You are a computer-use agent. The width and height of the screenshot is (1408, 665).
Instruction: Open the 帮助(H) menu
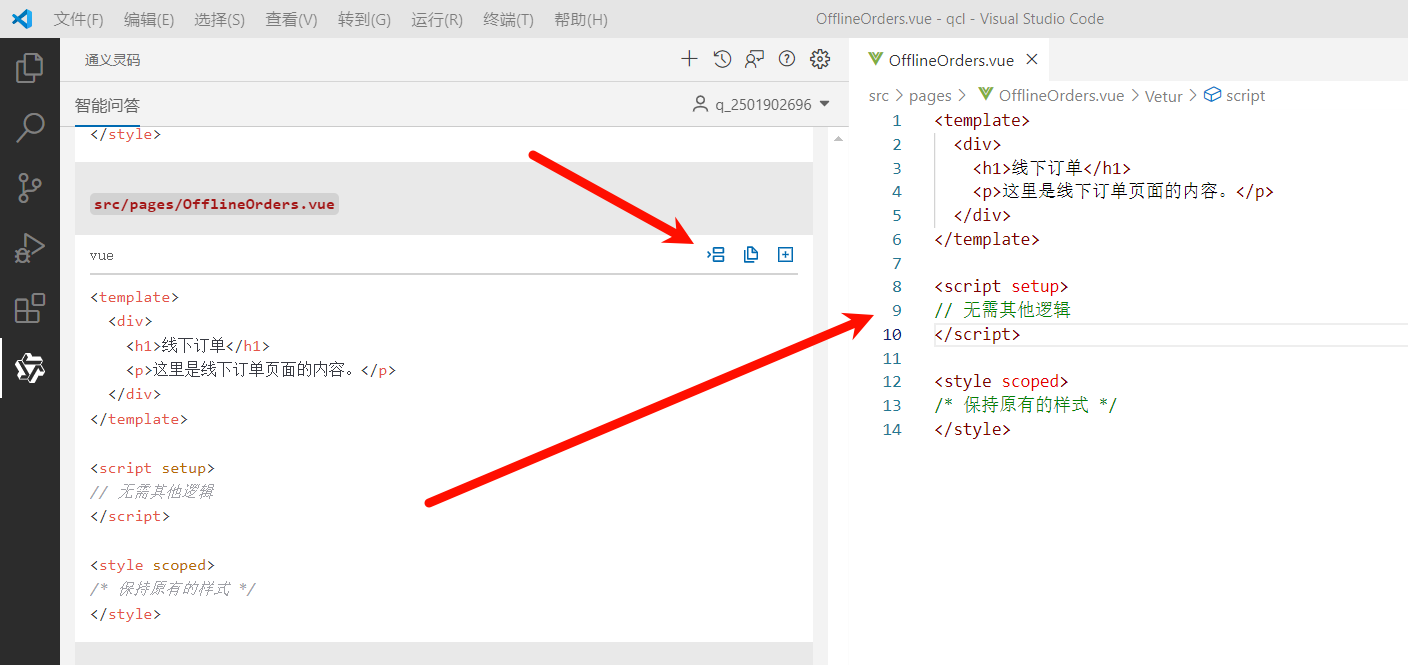click(x=580, y=20)
